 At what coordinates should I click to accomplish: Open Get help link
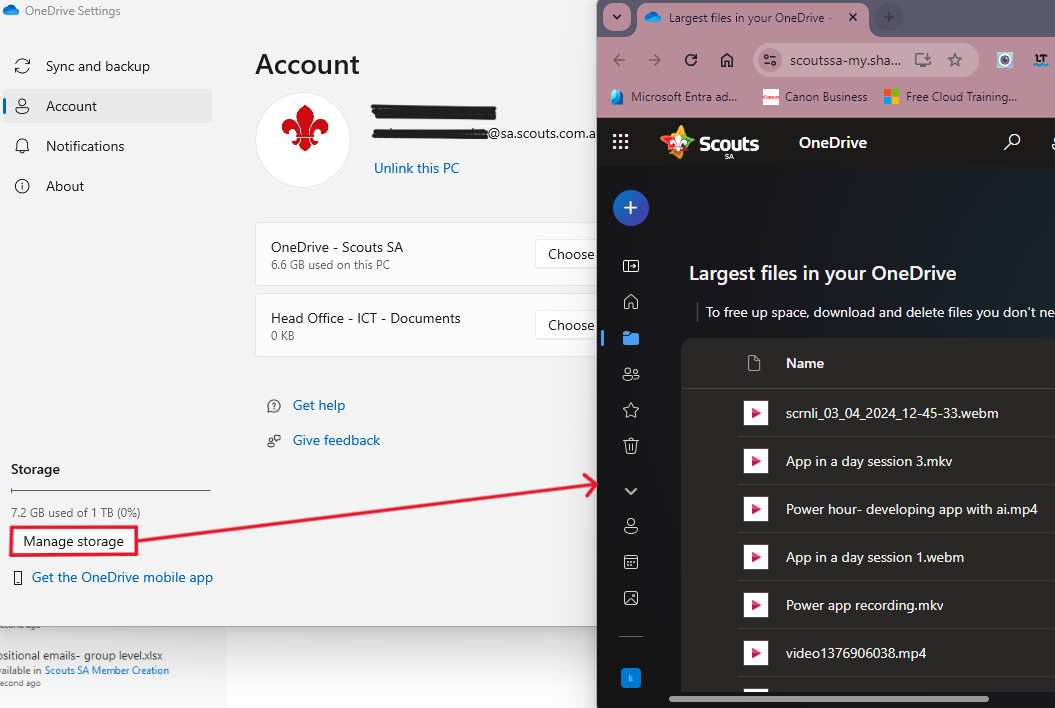tap(318, 405)
